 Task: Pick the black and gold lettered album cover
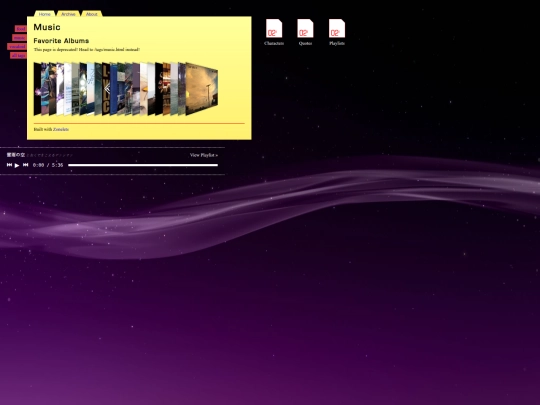106,89
